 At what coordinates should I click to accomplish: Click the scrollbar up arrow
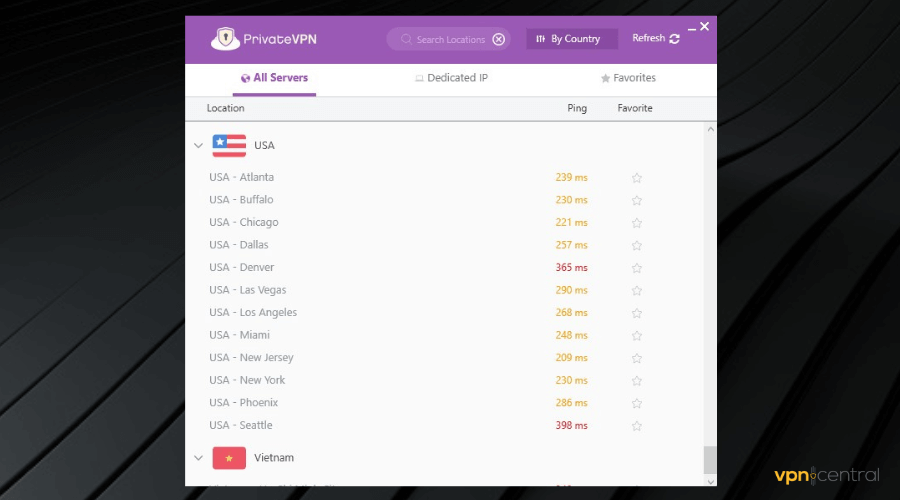[711, 129]
